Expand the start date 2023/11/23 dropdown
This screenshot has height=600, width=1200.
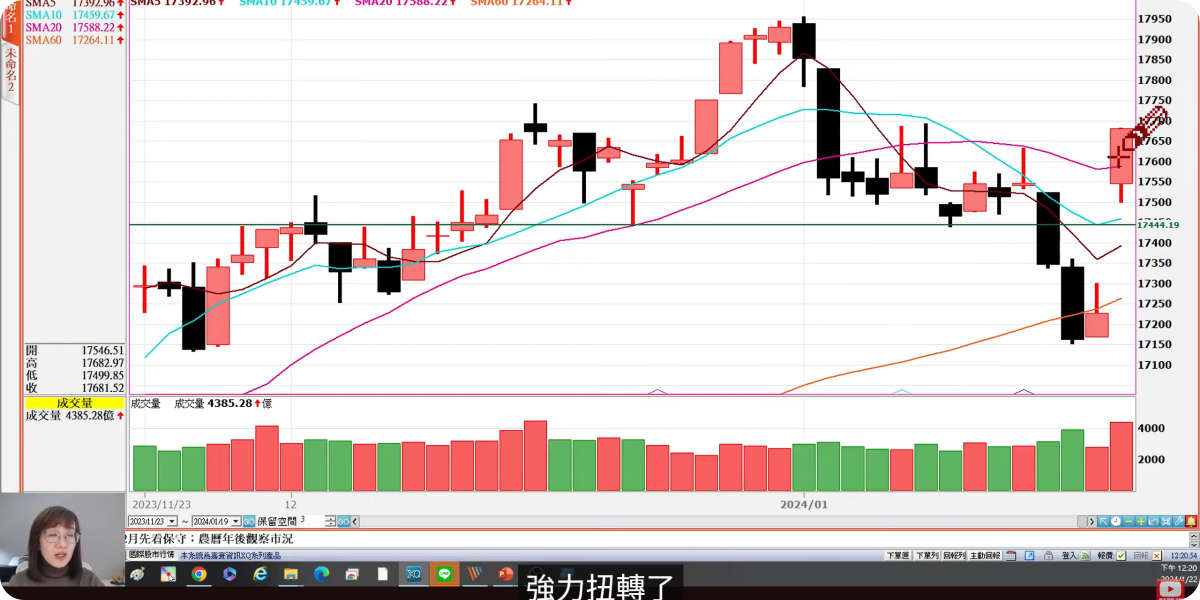click(x=172, y=521)
